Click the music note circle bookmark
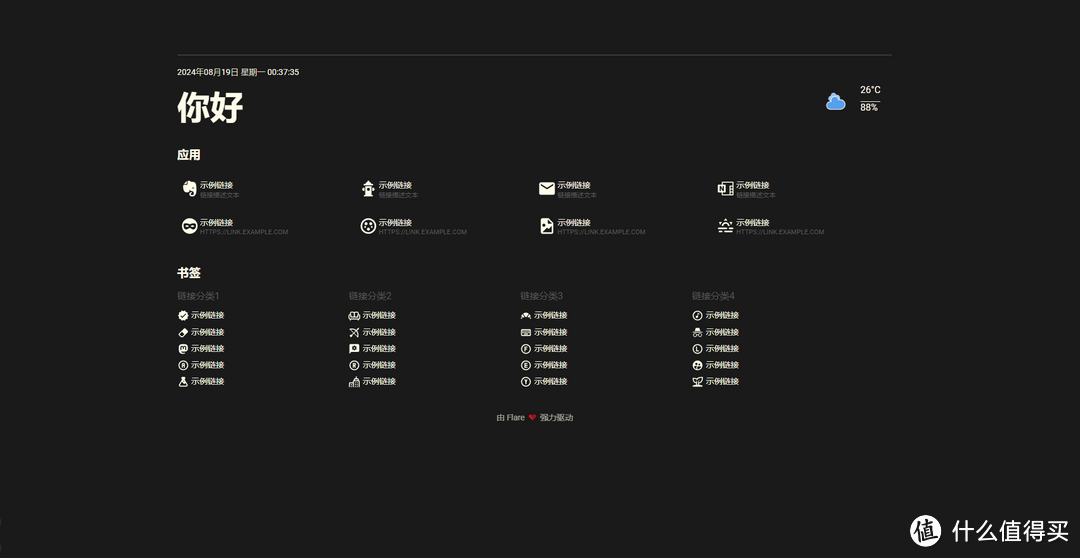Viewport: 1080px width, 558px height. 697,316
